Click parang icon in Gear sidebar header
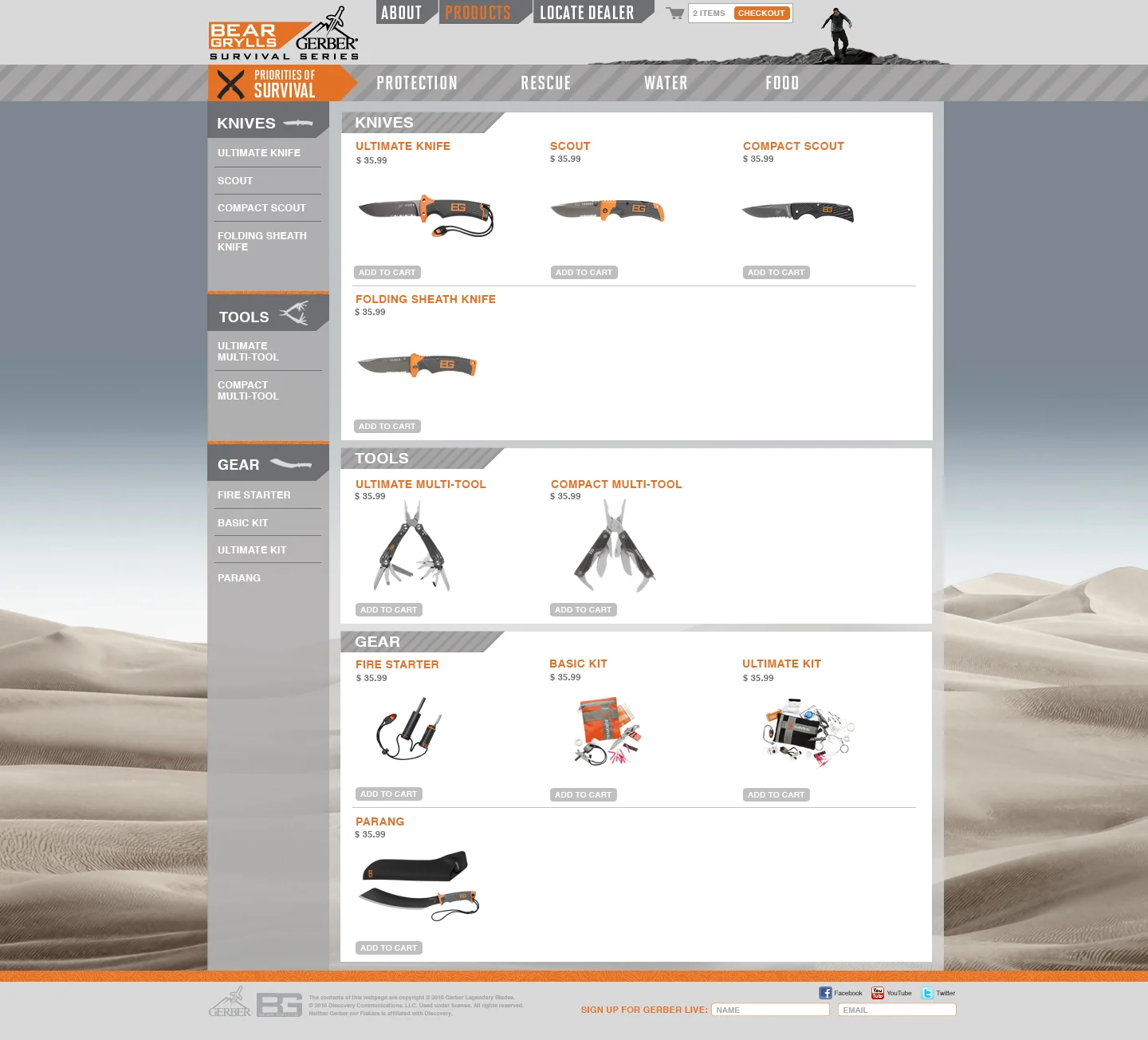 coord(290,464)
